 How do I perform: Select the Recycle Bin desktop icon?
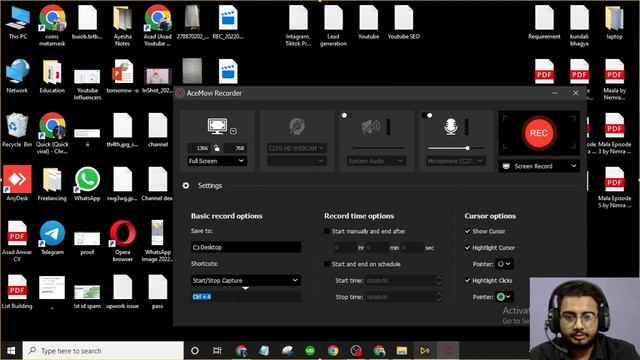tap(17, 130)
